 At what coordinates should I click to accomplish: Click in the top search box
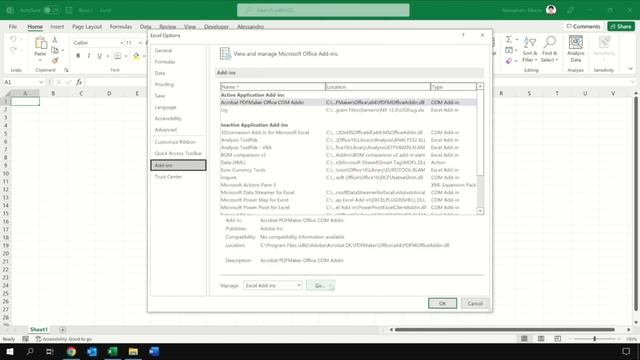coord(323,10)
